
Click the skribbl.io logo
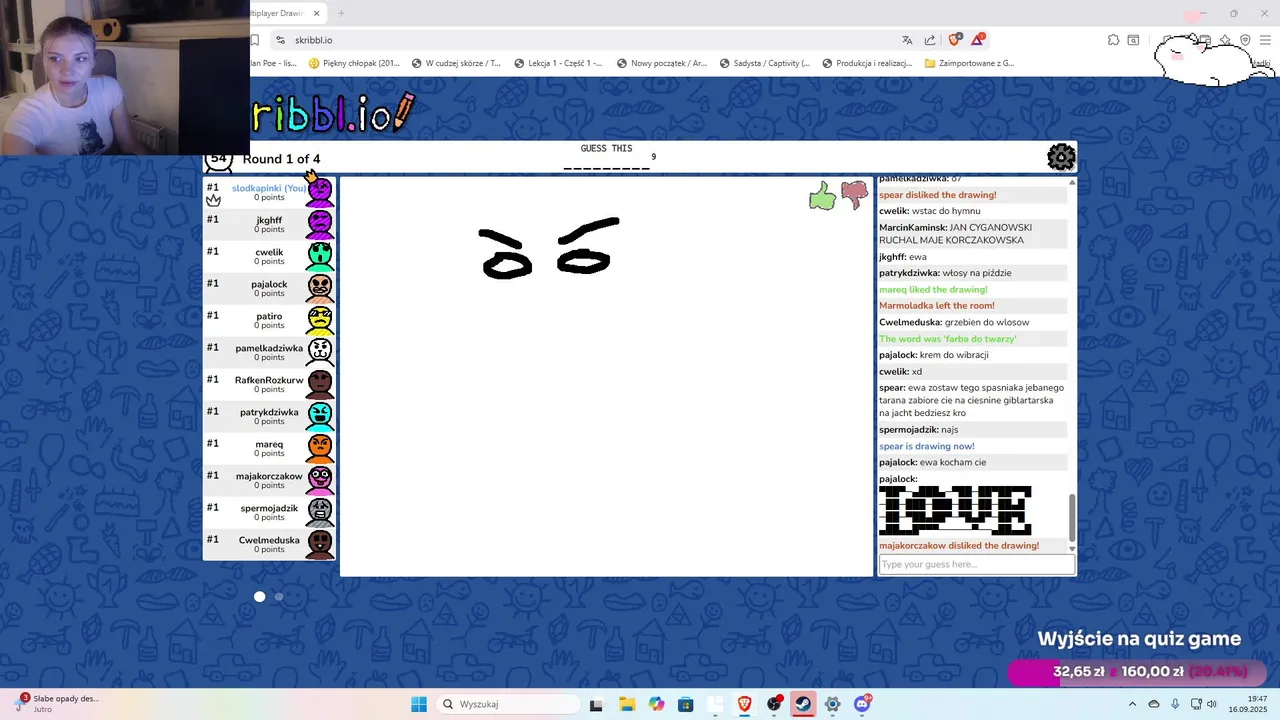click(332, 115)
